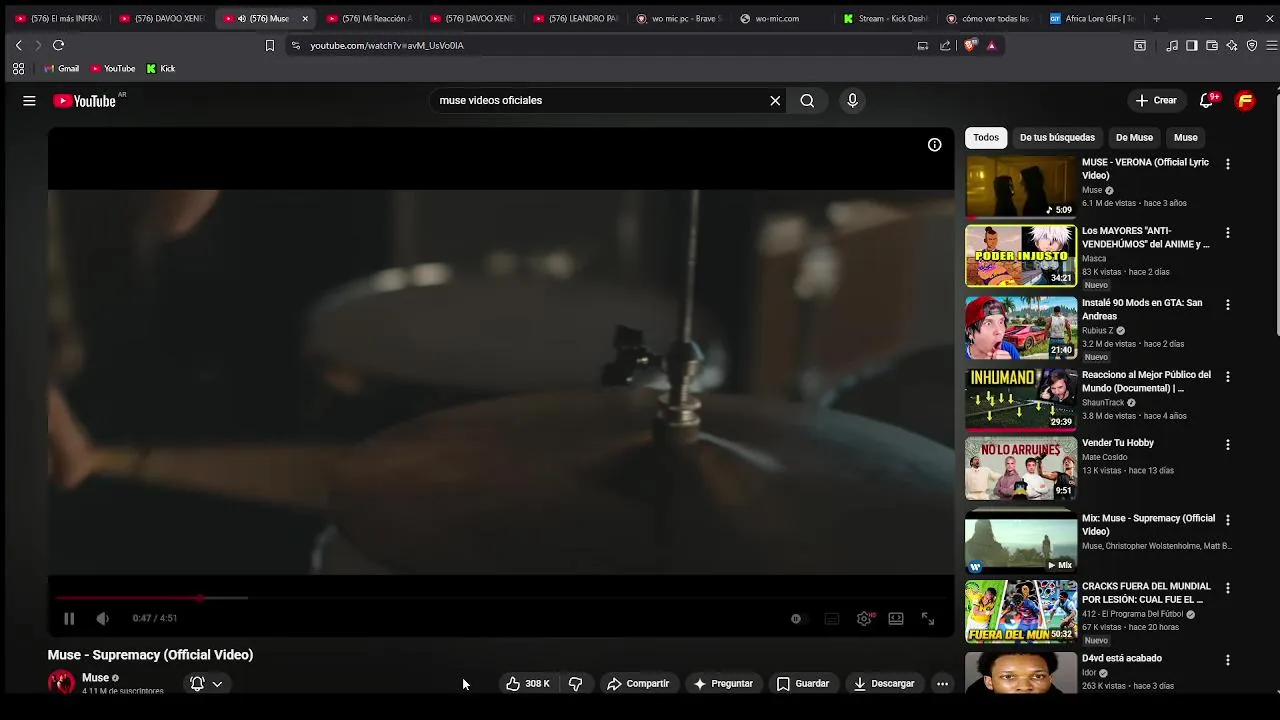Switch to theater mode

(x=896, y=619)
